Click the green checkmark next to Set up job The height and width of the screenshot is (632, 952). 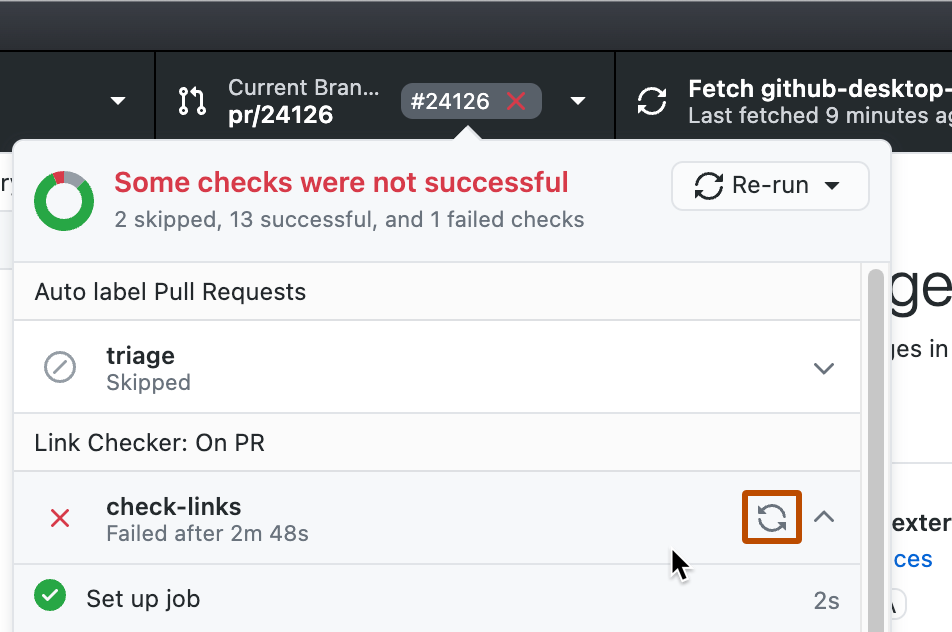[x=49, y=595]
